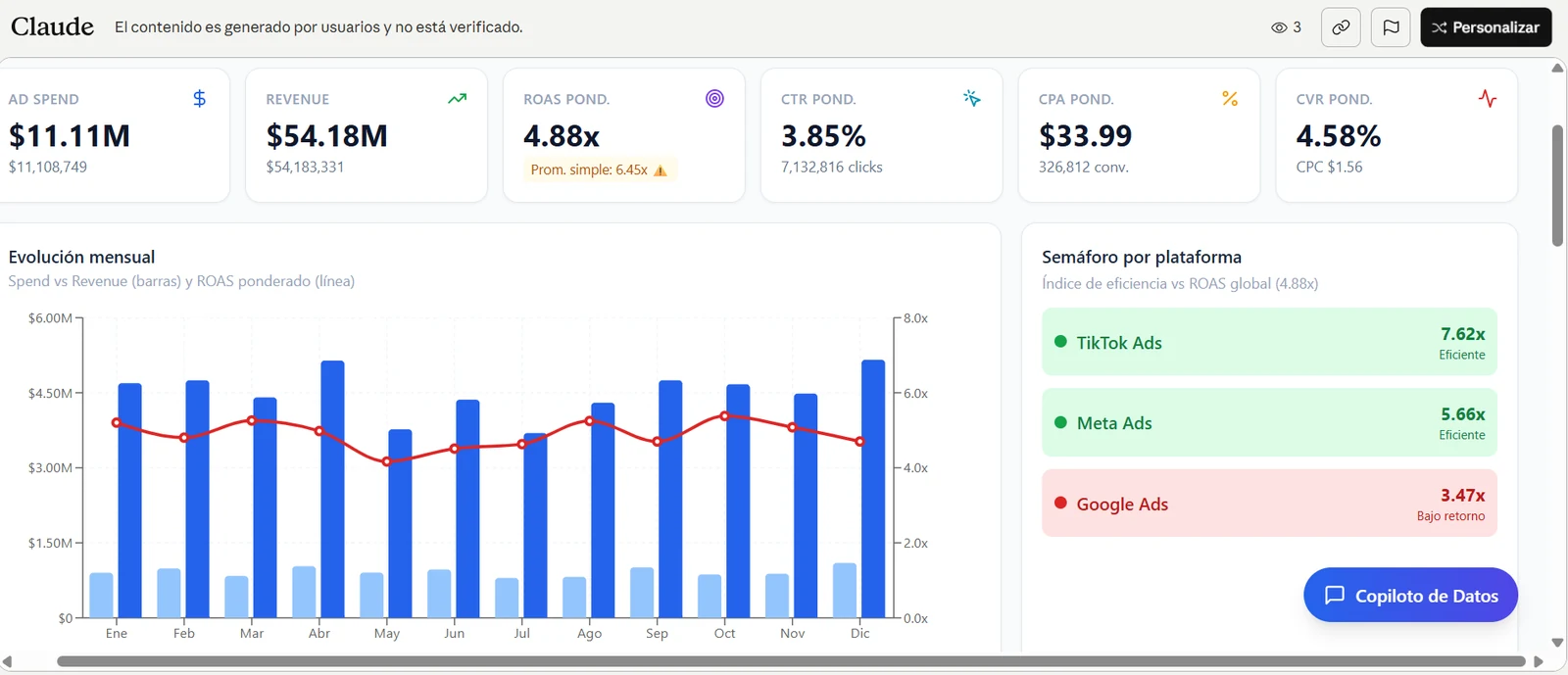The height and width of the screenshot is (675, 1568).
Task: Click the orange percent icon in CPA POND. card
Action: [x=1230, y=99]
